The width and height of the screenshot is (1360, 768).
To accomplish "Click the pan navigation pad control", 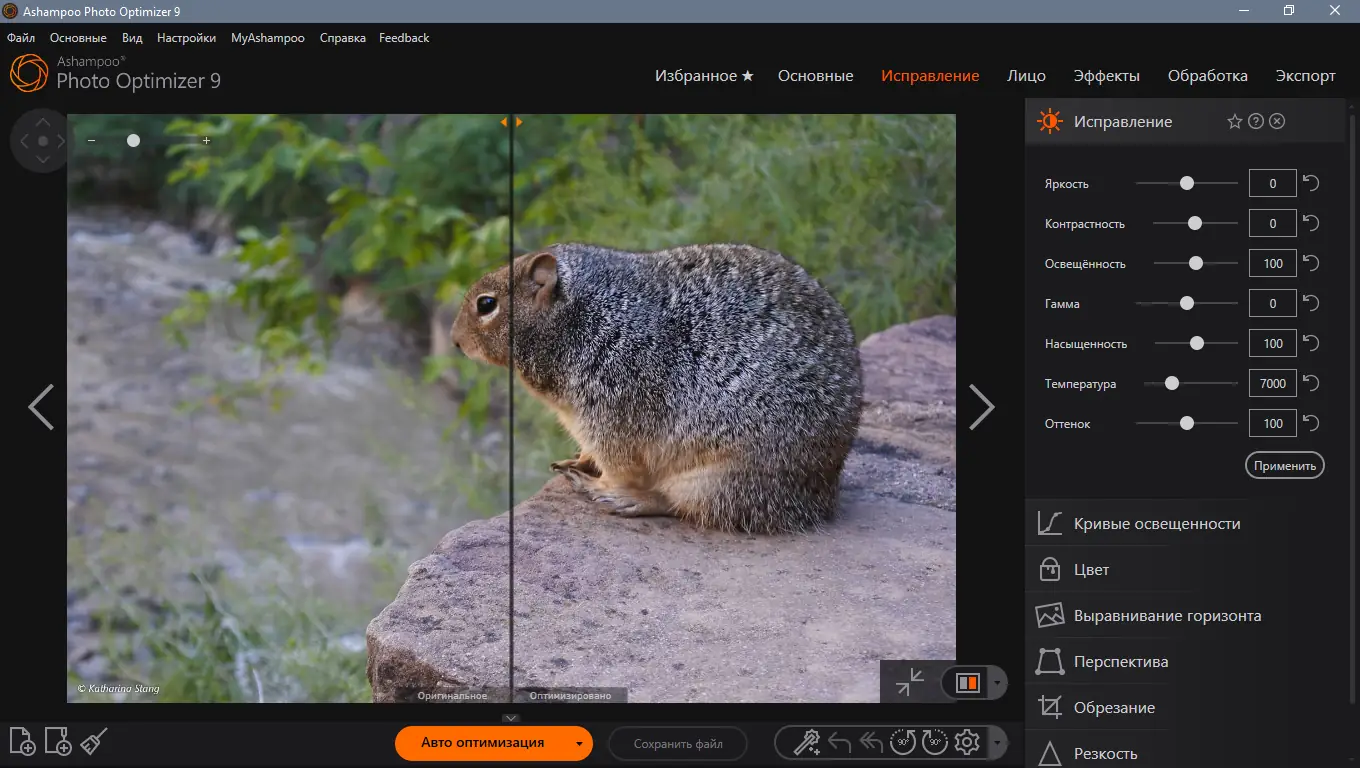I will point(42,141).
